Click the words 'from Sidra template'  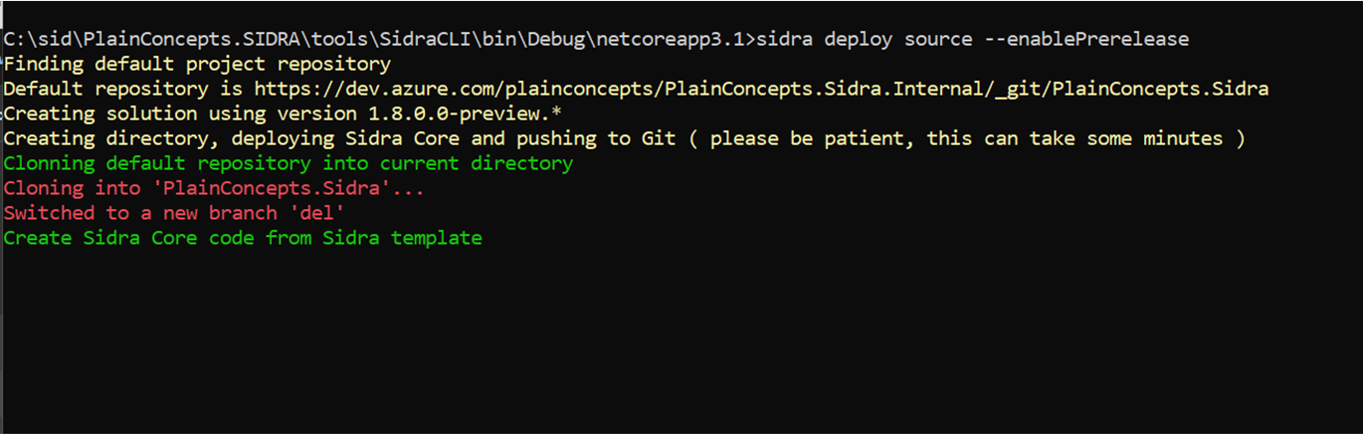[373, 238]
